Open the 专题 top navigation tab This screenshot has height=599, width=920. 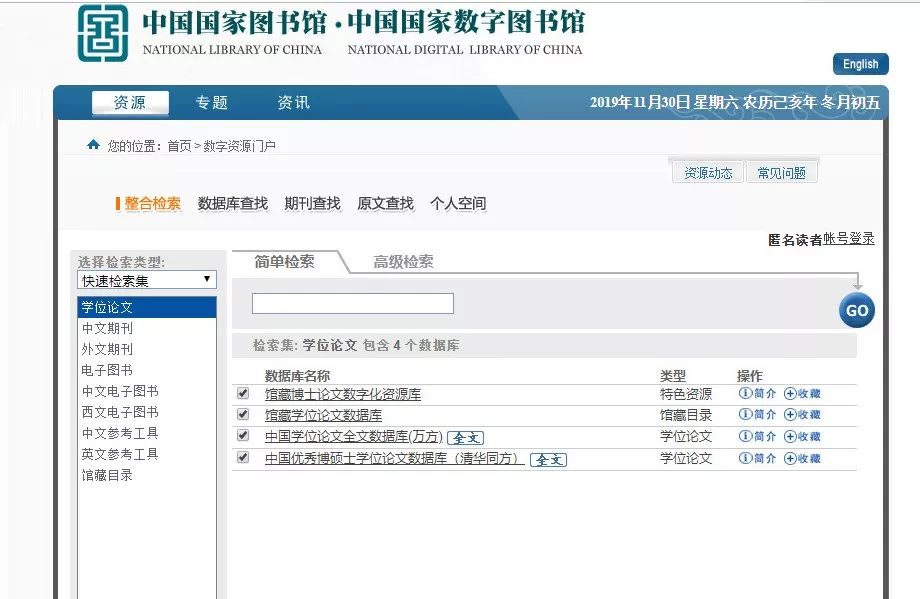tap(212, 103)
